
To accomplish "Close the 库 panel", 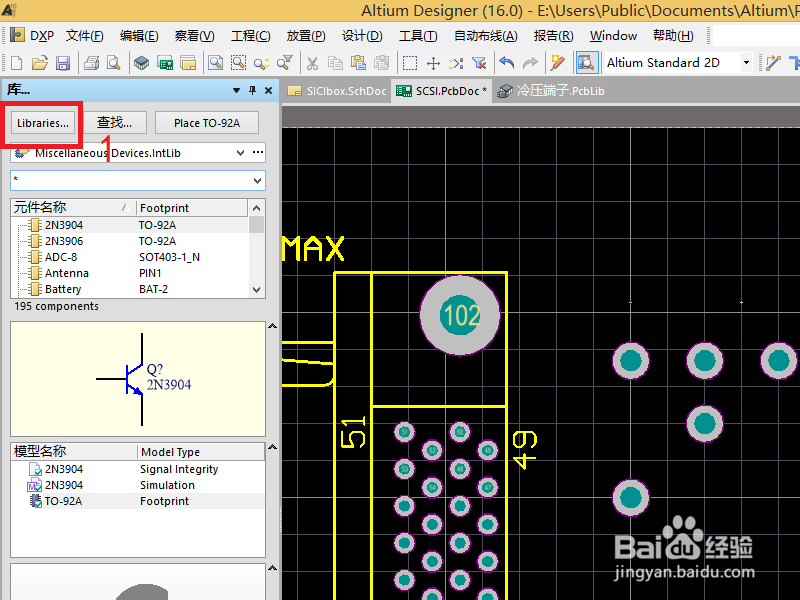I will [x=268, y=90].
